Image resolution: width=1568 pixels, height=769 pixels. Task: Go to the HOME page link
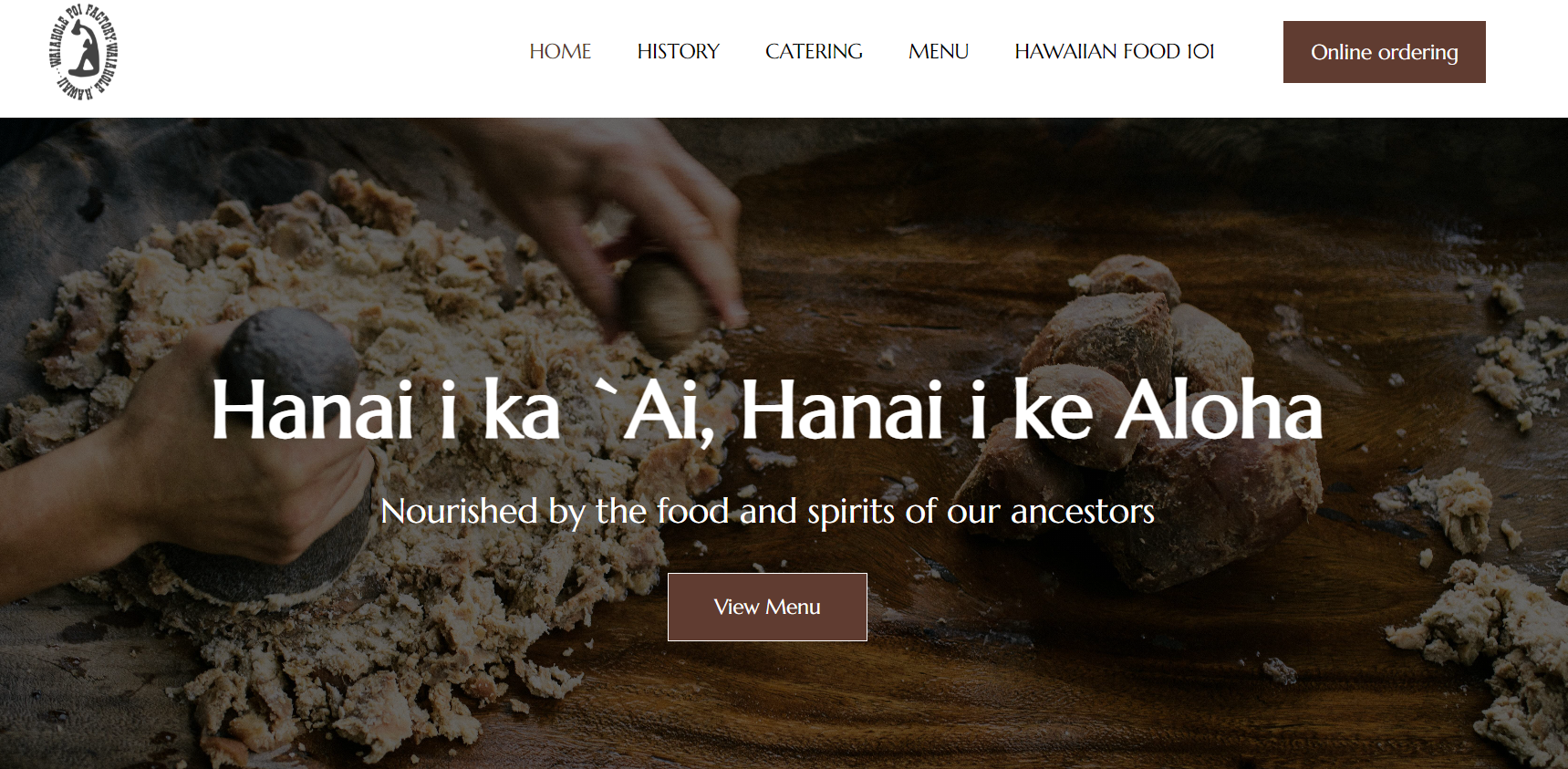(560, 52)
